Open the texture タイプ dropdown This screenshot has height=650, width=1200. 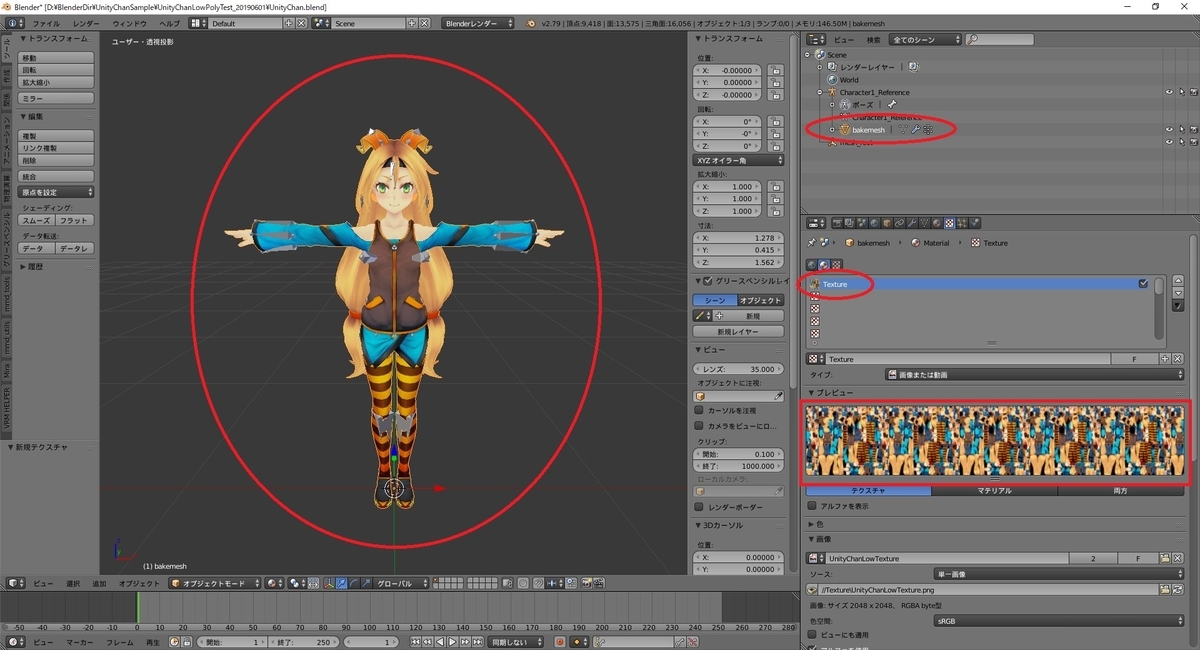tap(1034, 375)
